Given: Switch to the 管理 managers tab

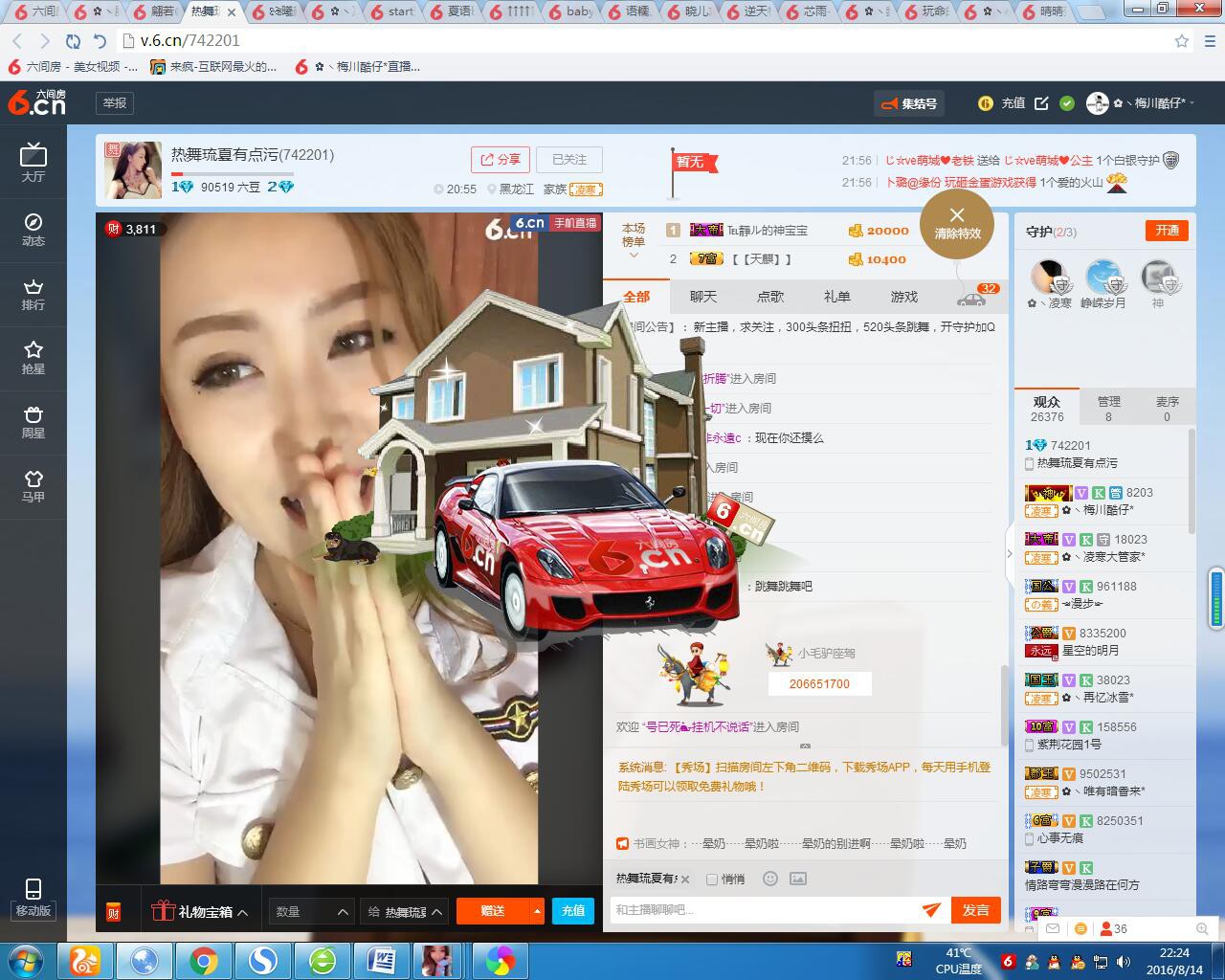Looking at the screenshot, I should [x=1108, y=409].
